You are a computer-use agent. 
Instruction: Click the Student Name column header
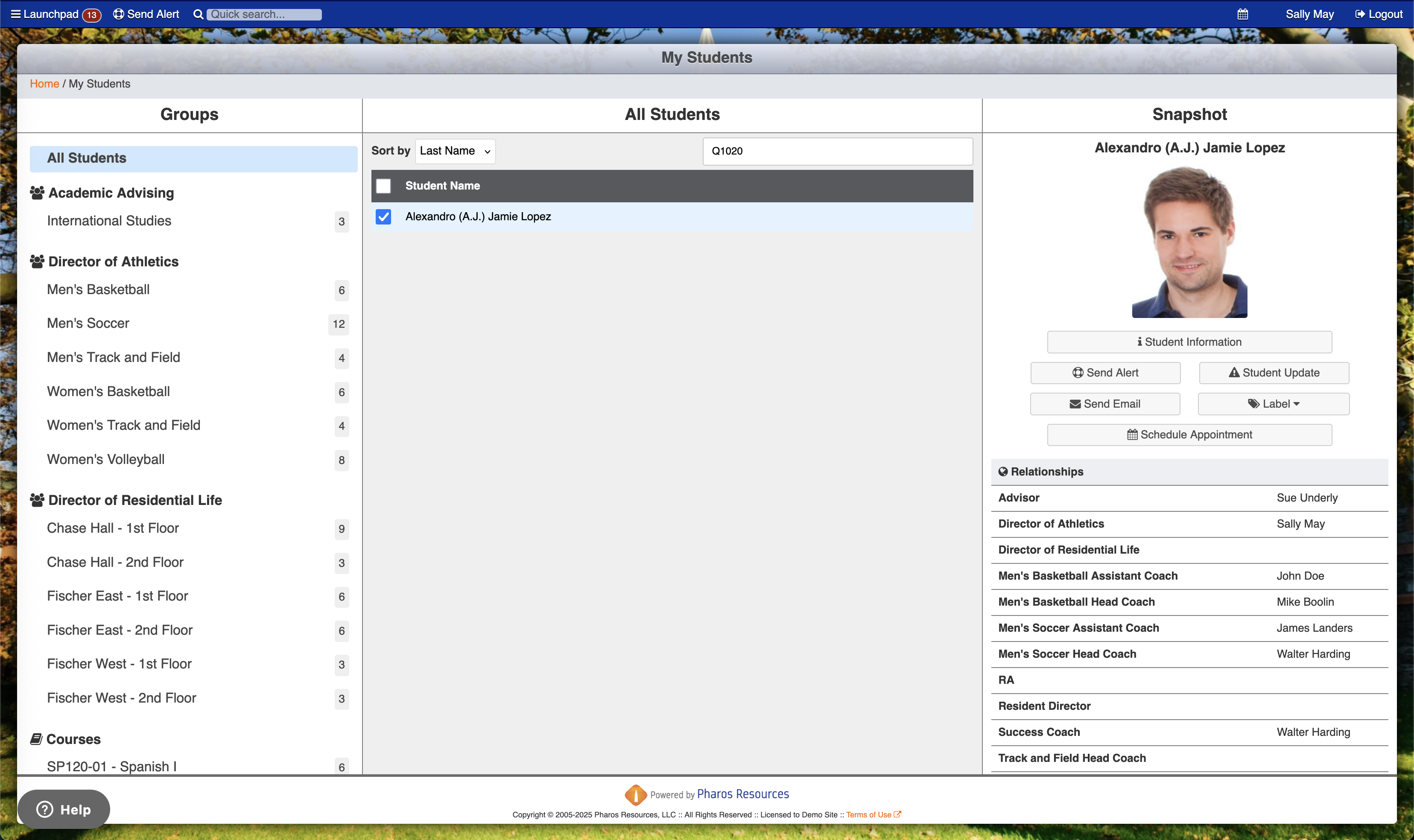tap(442, 186)
